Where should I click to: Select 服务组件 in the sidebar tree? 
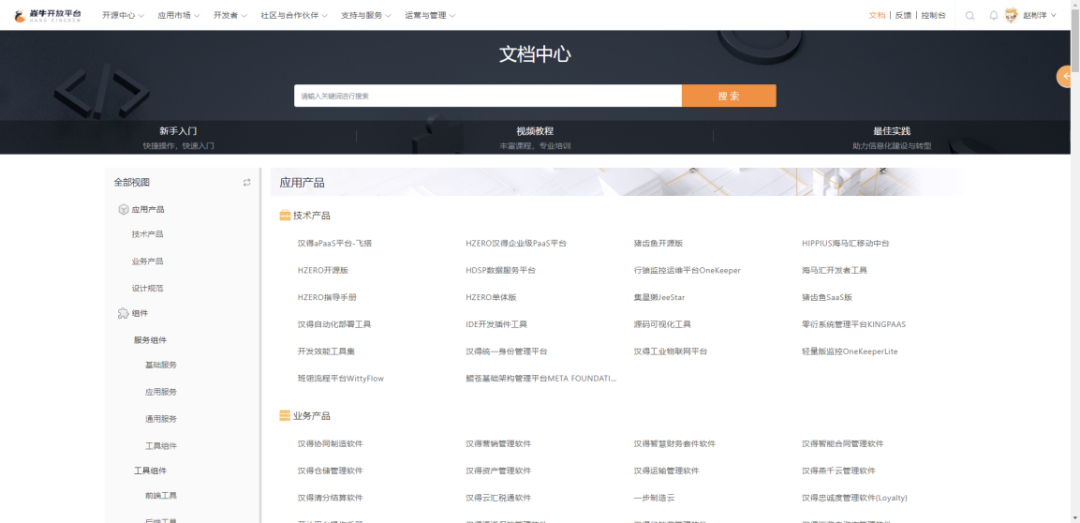[150, 340]
